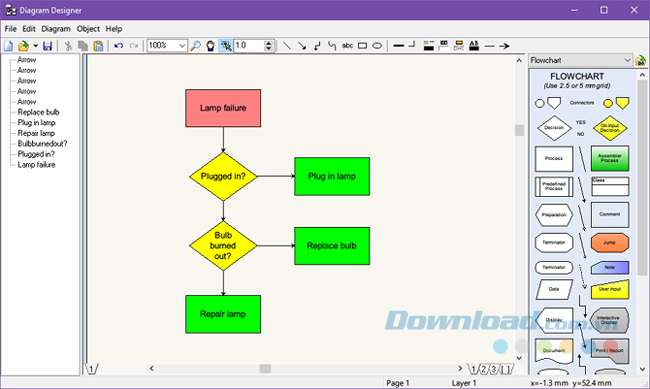
Task: Pick the orange Jump template shape
Action: (x=610, y=243)
